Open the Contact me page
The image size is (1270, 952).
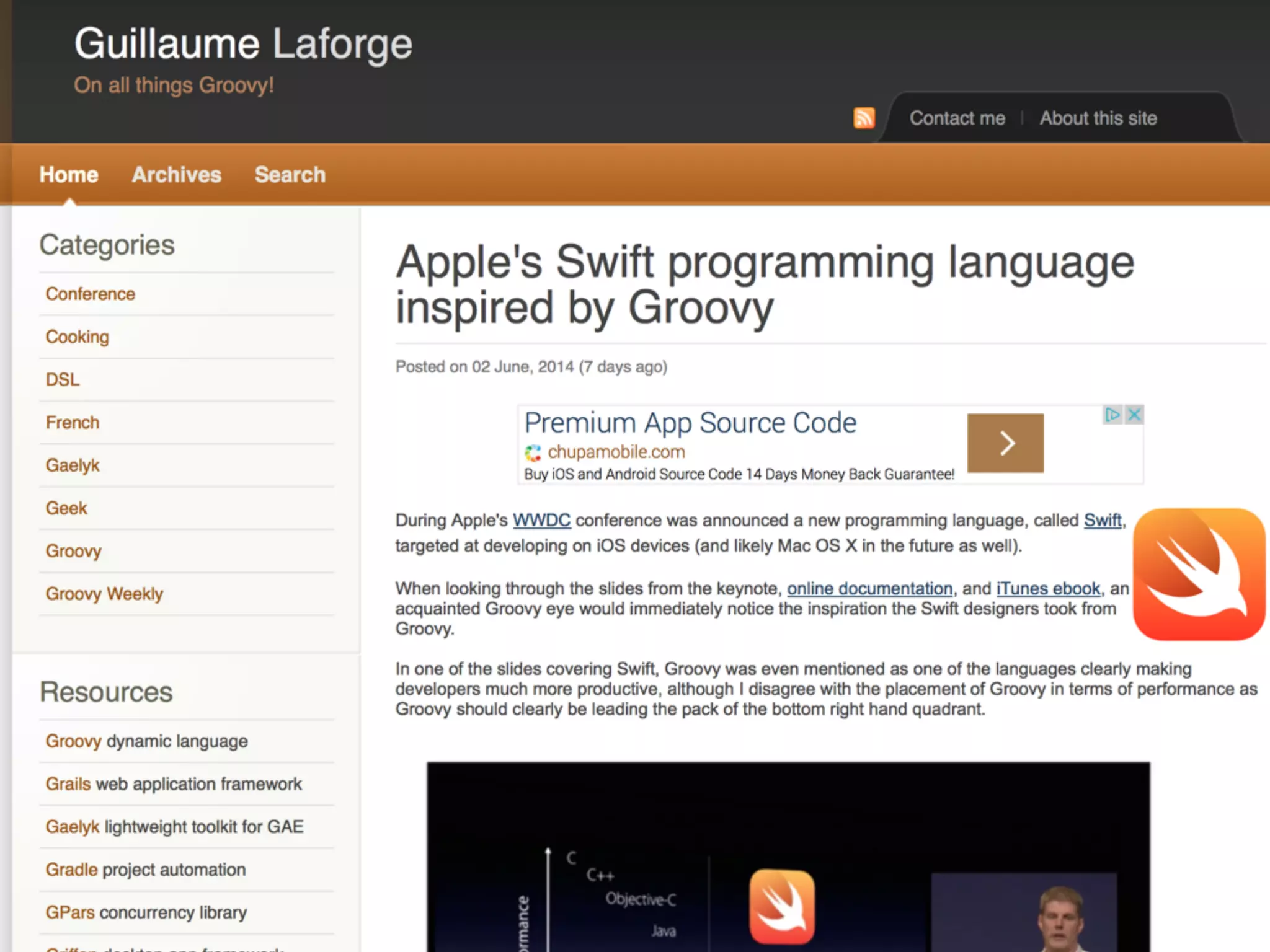coord(957,118)
